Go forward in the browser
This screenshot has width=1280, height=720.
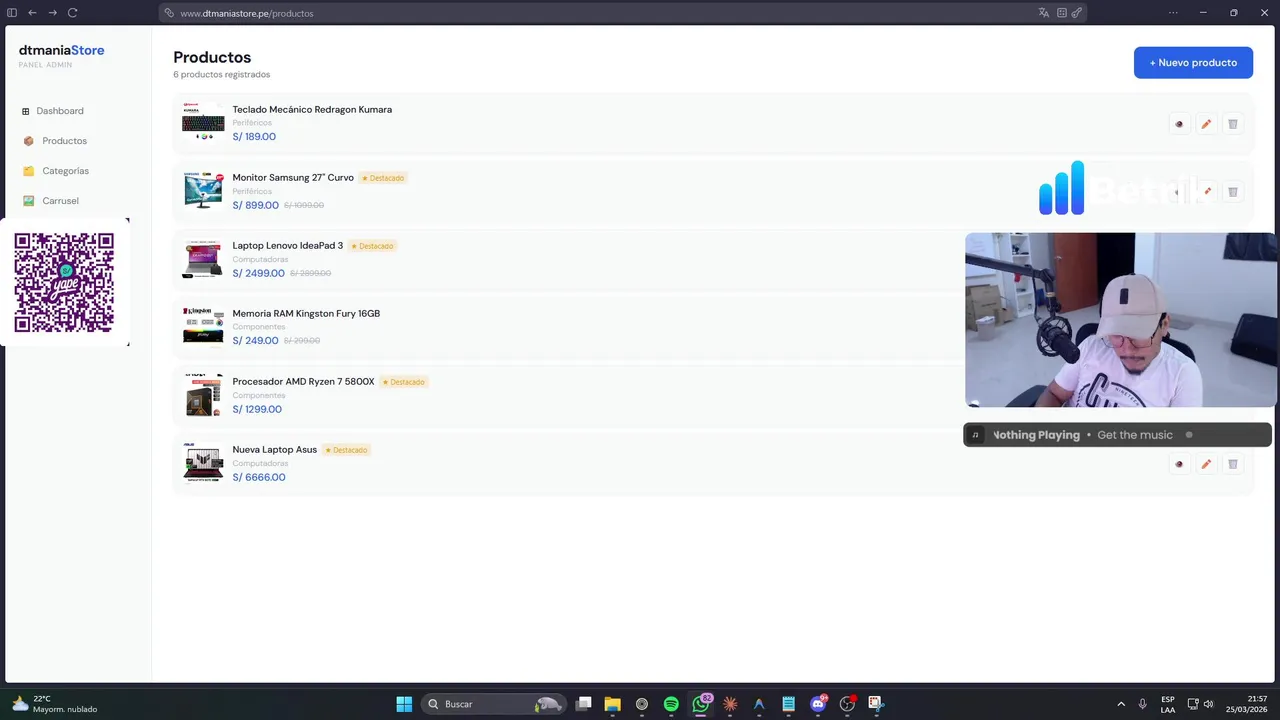[x=52, y=13]
